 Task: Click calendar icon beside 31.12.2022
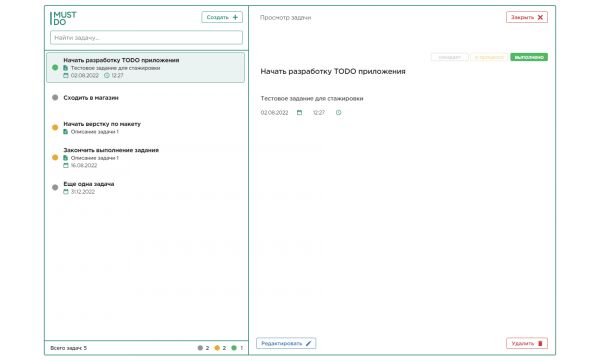pos(65,191)
